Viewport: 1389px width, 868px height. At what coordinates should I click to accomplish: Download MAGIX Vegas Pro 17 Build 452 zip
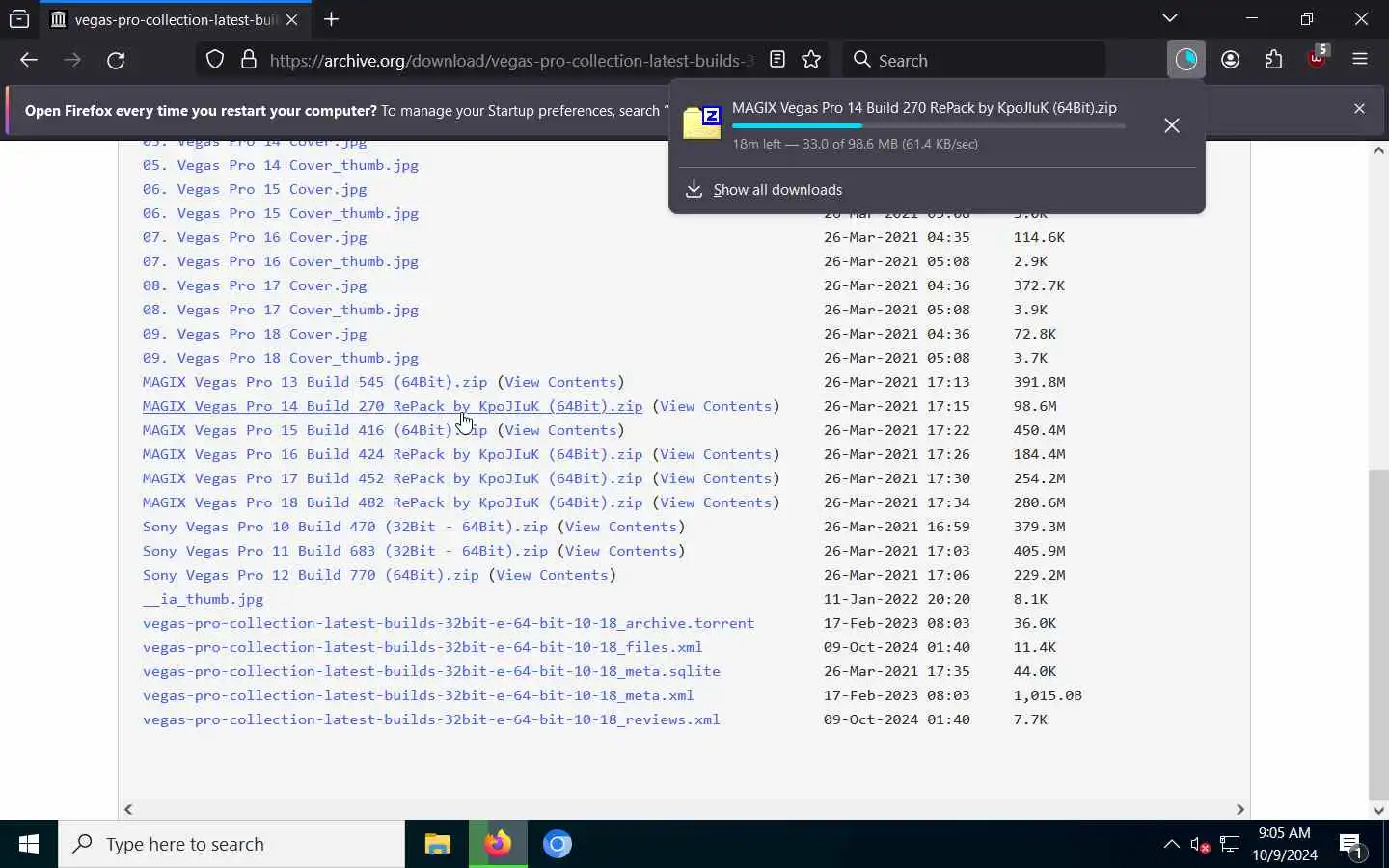click(393, 478)
